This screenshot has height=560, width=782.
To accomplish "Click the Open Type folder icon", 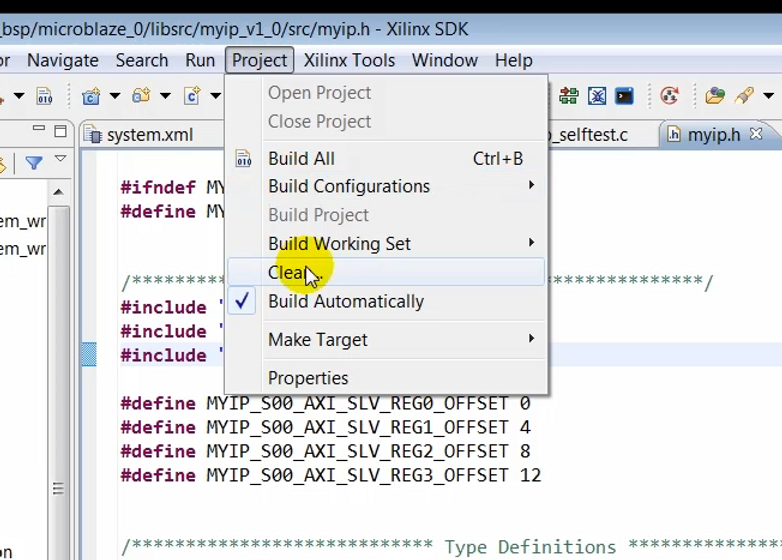I will (x=714, y=97).
